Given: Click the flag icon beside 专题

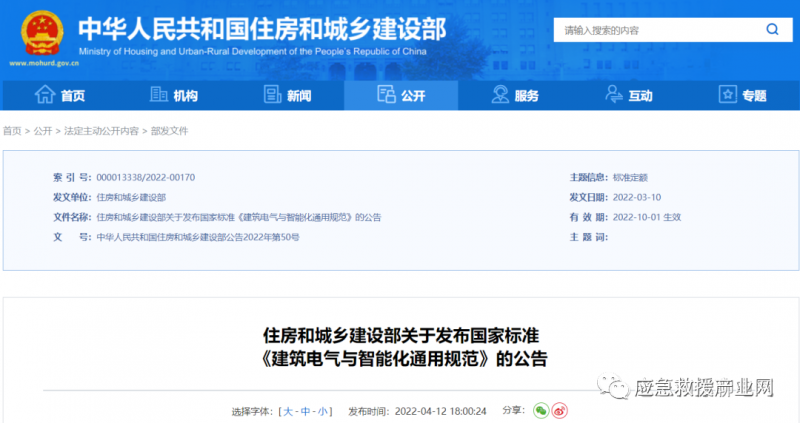Looking at the screenshot, I should point(728,95).
